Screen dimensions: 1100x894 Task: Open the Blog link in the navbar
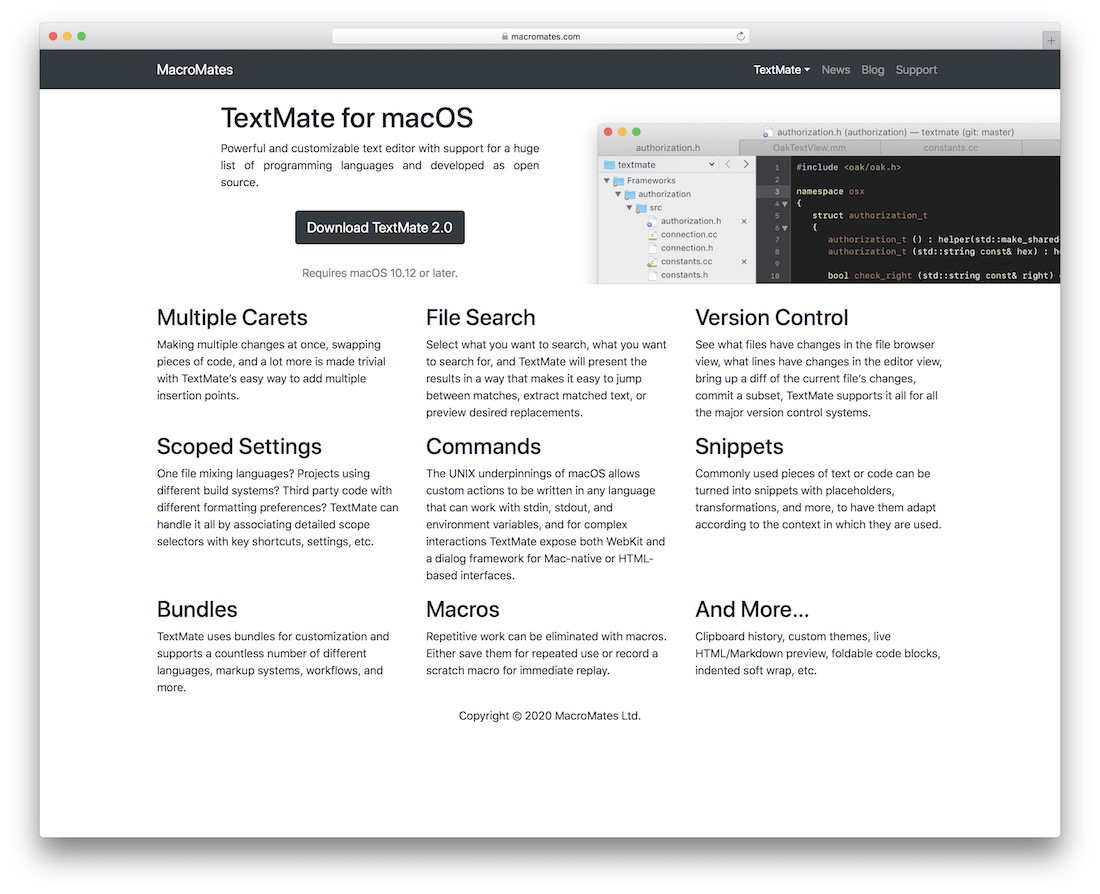873,69
